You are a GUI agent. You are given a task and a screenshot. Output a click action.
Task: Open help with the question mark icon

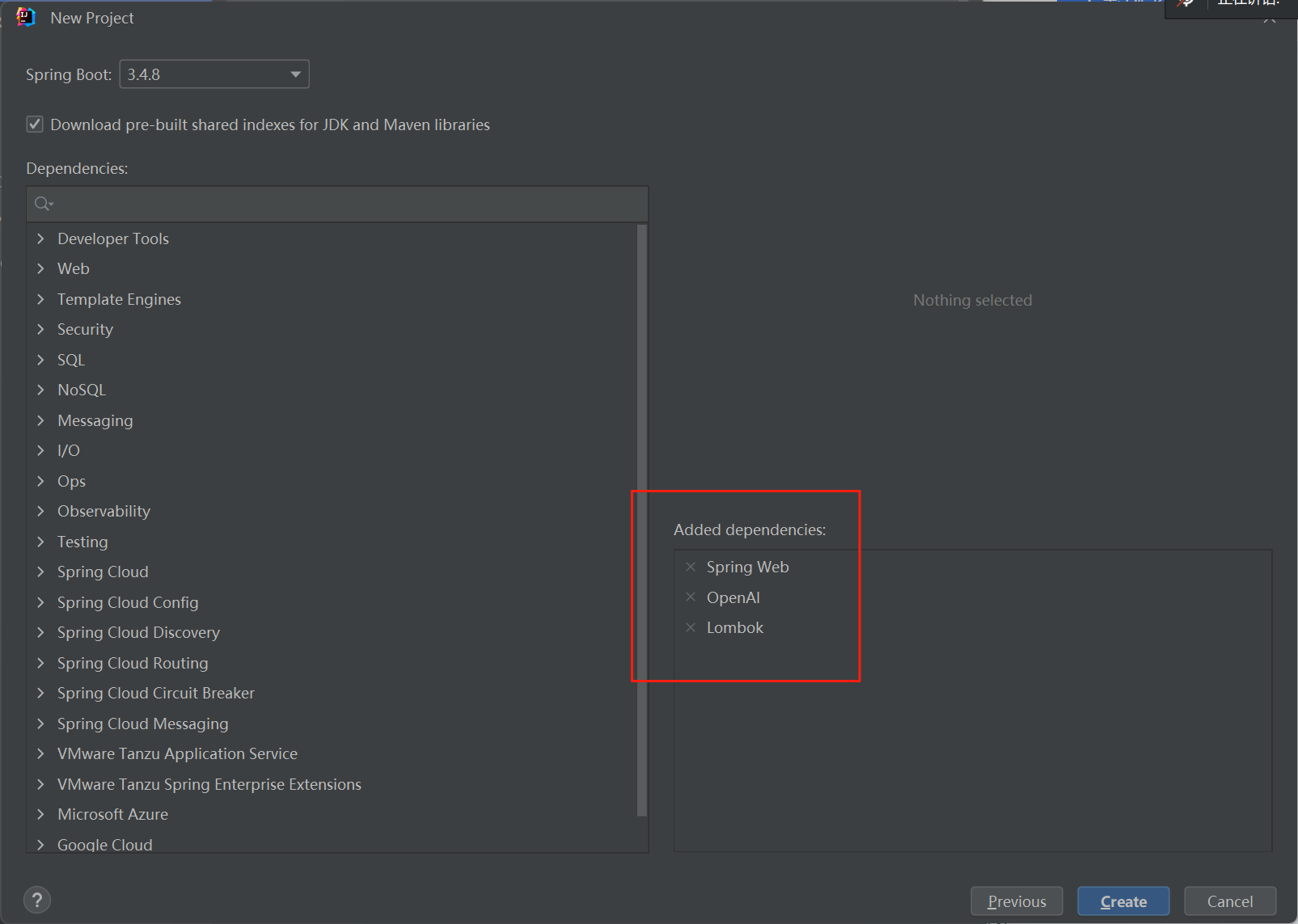(x=37, y=900)
